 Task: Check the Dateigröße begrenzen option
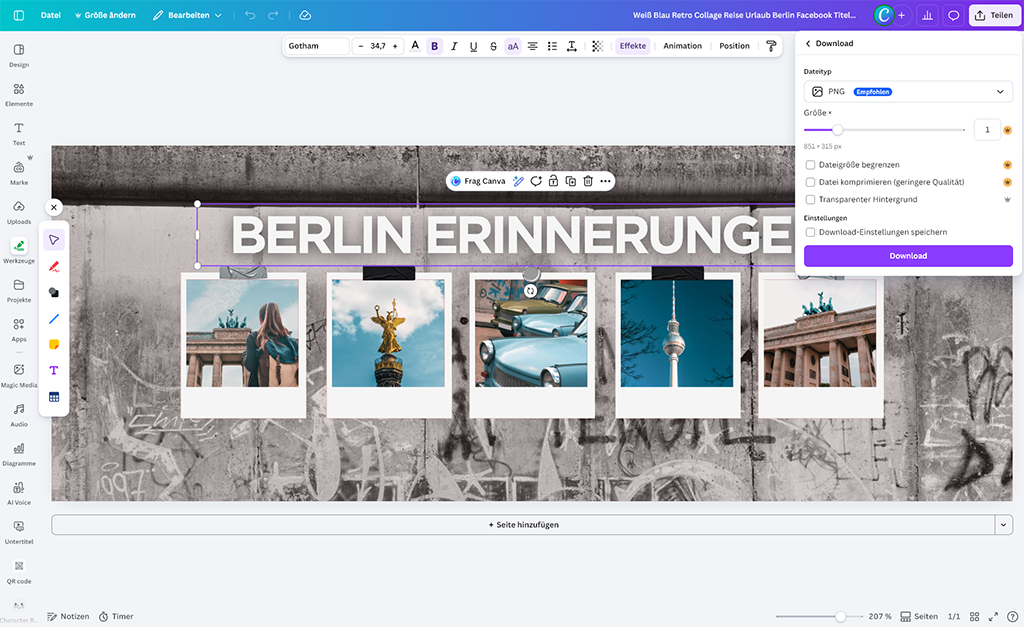pos(810,165)
